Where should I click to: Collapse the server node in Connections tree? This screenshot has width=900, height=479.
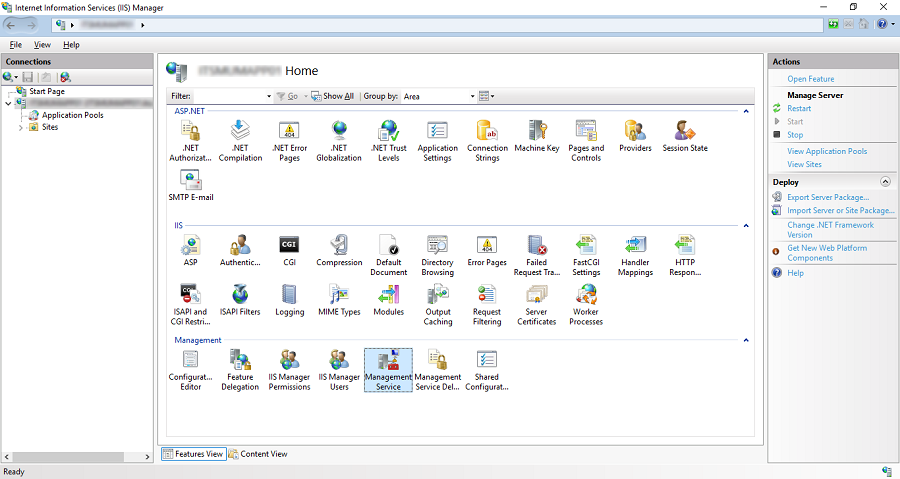pos(8,104)
